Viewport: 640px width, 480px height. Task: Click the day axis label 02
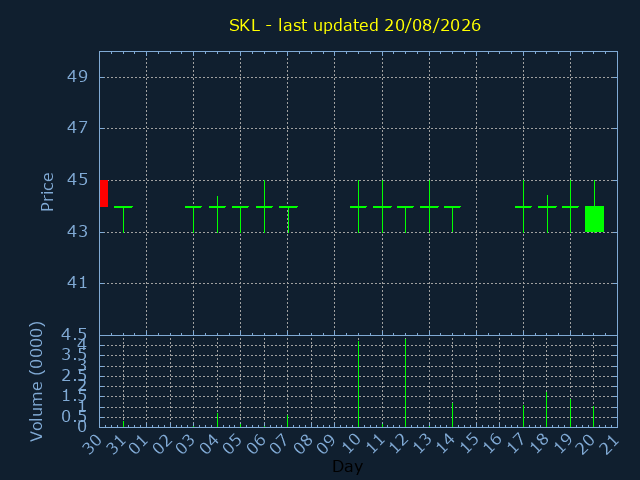pos(162,444)
